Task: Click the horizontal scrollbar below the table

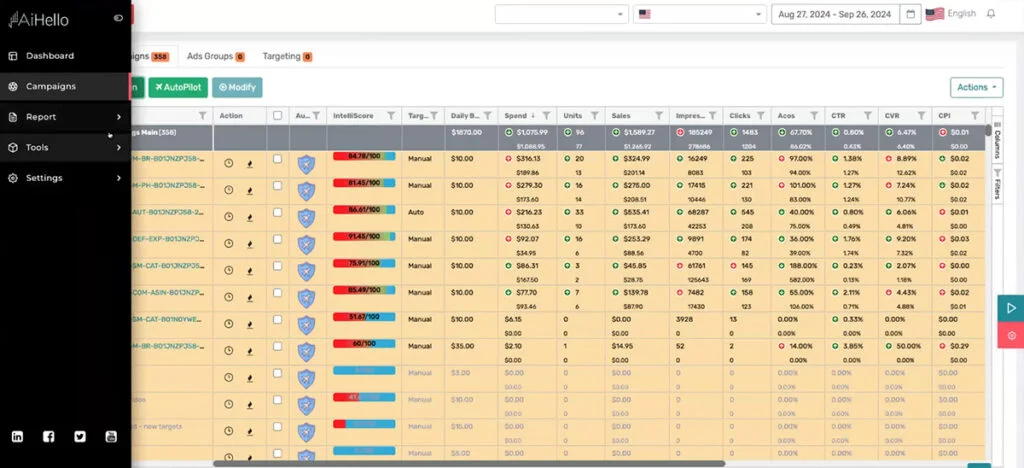Action: 470,463
